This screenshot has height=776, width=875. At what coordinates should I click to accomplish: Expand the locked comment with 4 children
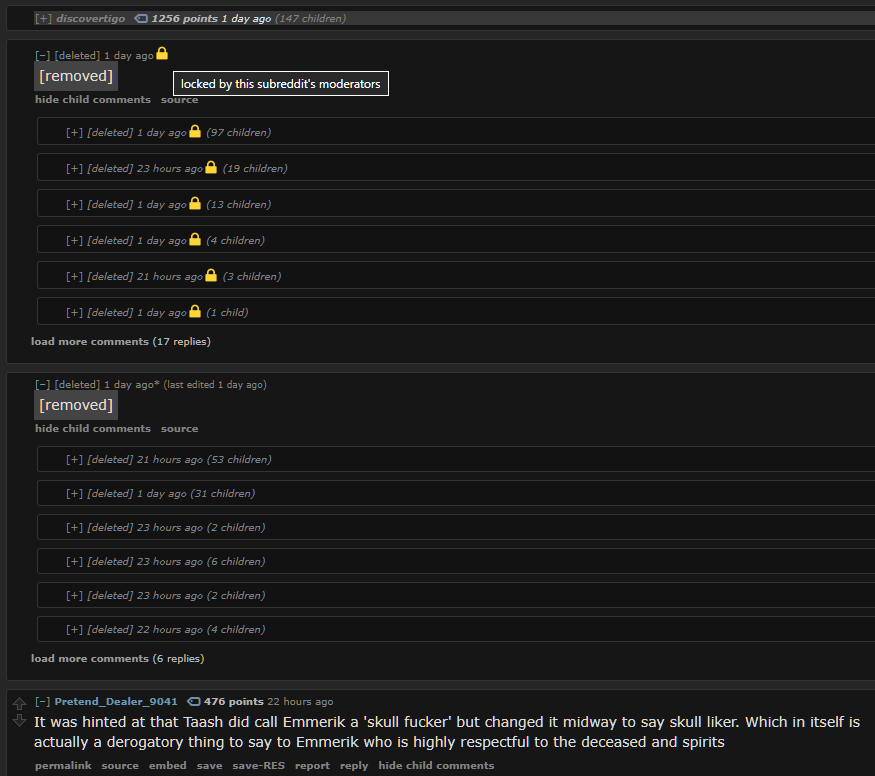(x=74, y=240)
